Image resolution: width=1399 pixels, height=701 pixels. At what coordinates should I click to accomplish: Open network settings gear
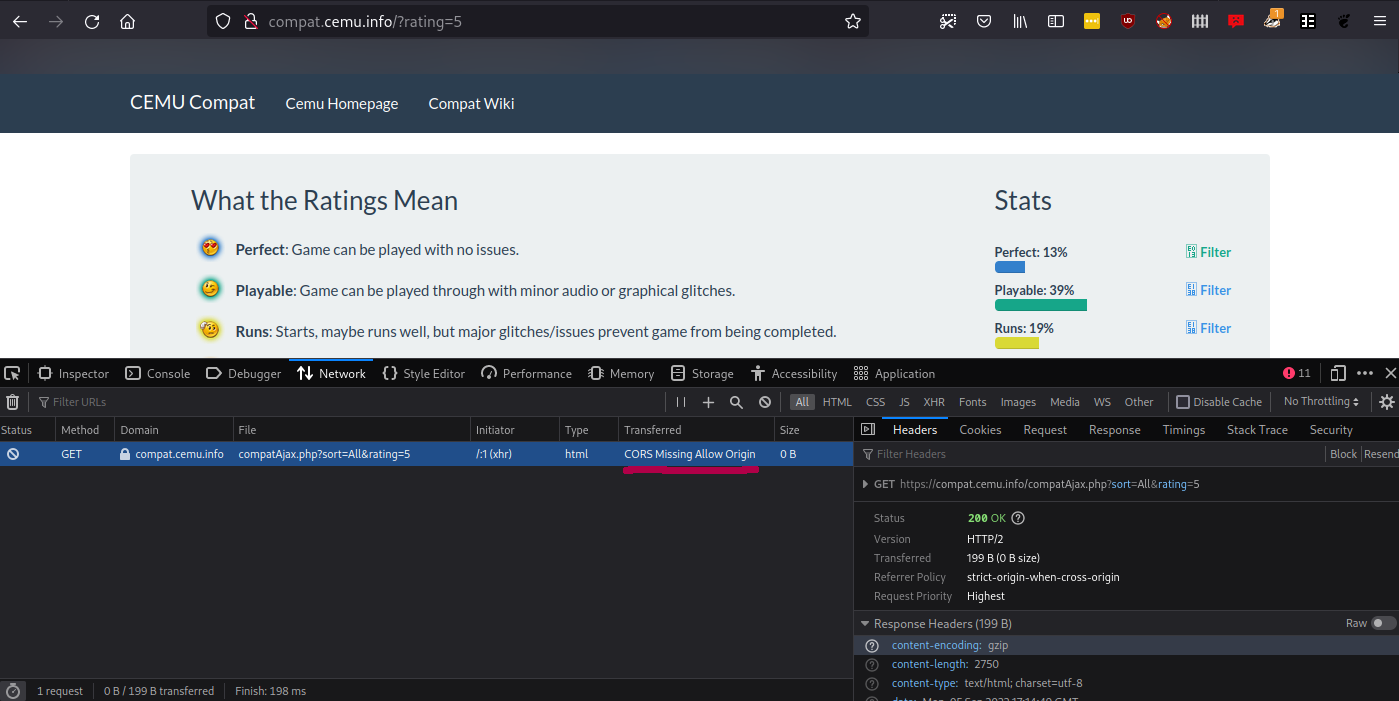(x=1386, y=402)
